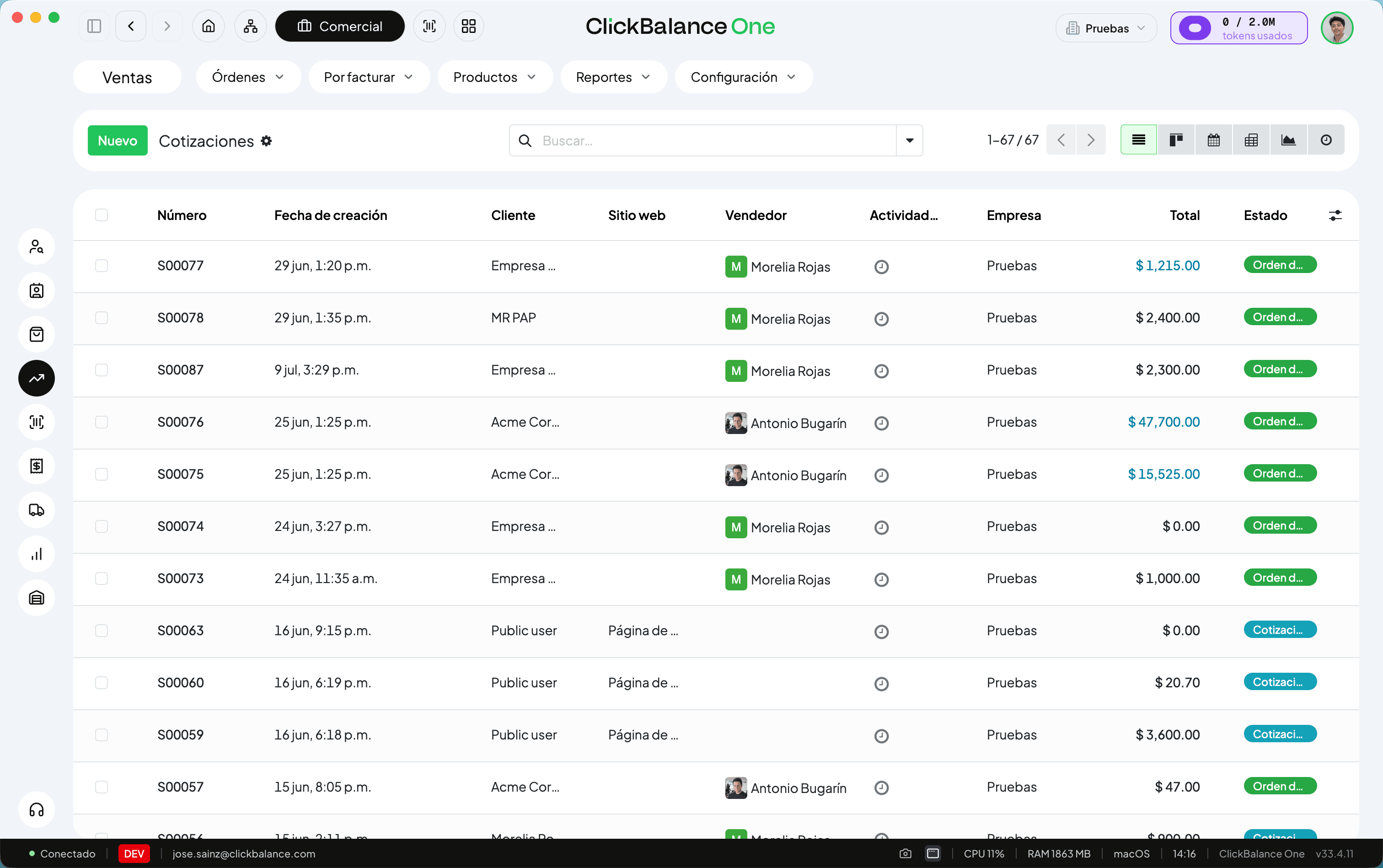
Task: Select the Ventas tab
Action: [x=127, y=77]
